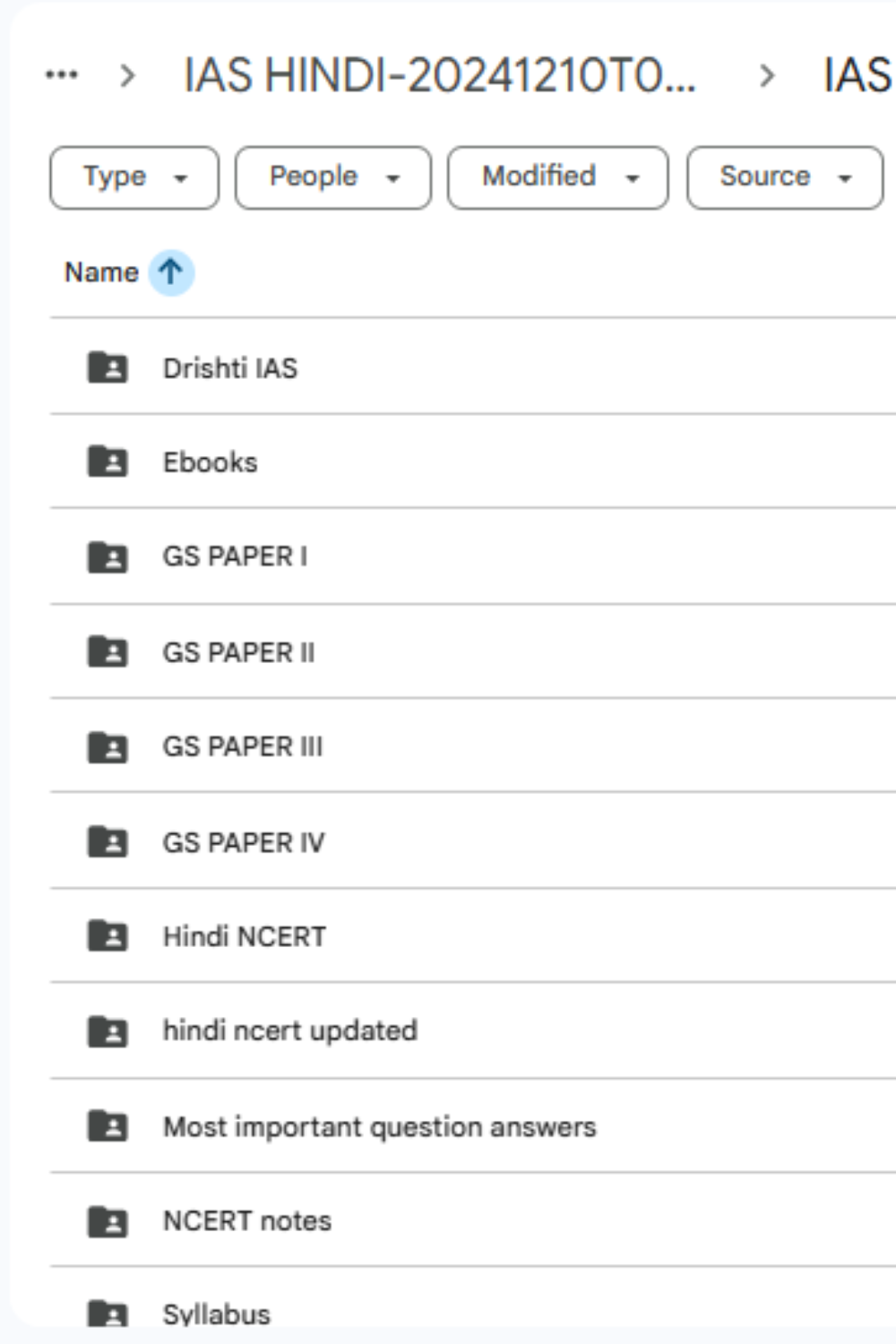The height and width of the screenshot is (1344, 896).
Task: Go to IAS HINDI-20241210T0... breadcrumb folder
Action: point(439,75)
